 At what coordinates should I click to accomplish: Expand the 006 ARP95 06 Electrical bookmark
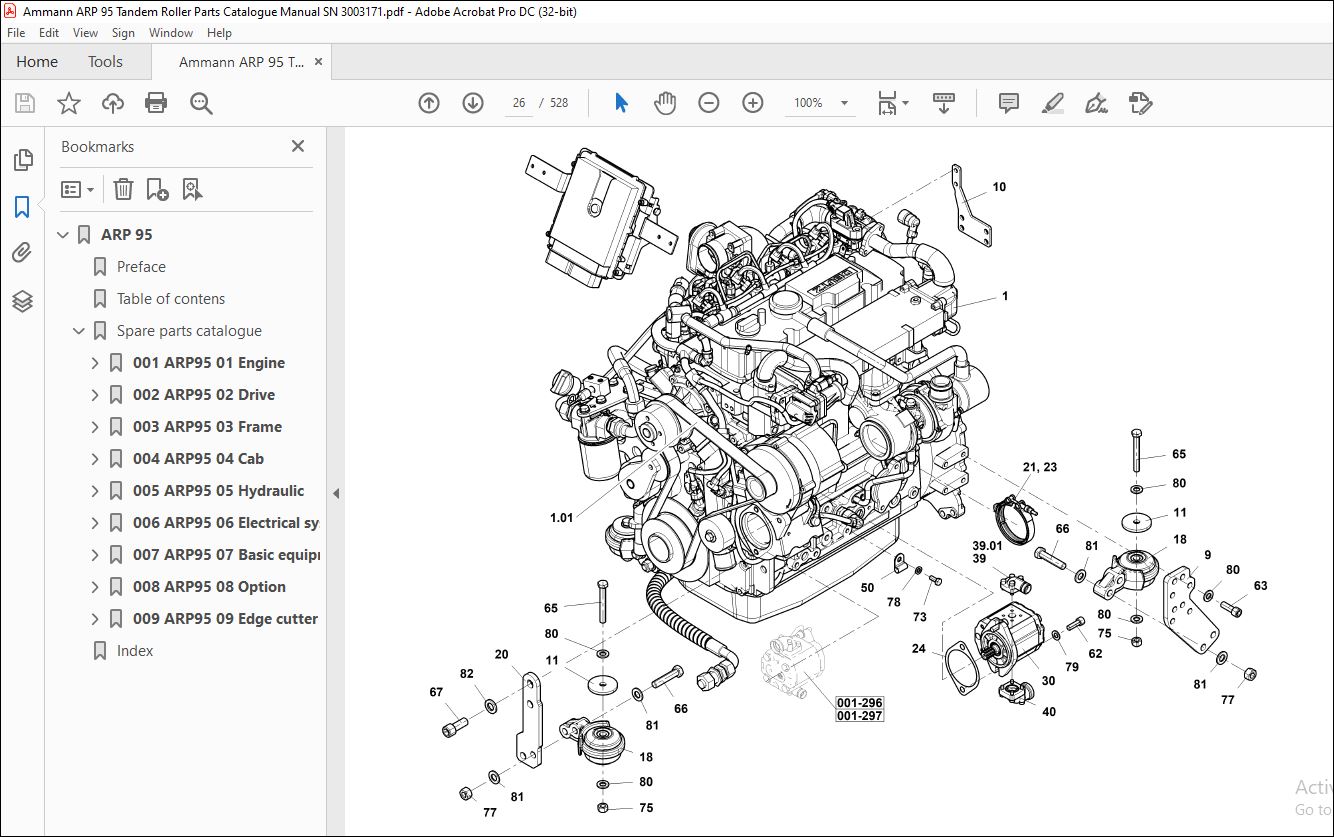pos(95,523)
